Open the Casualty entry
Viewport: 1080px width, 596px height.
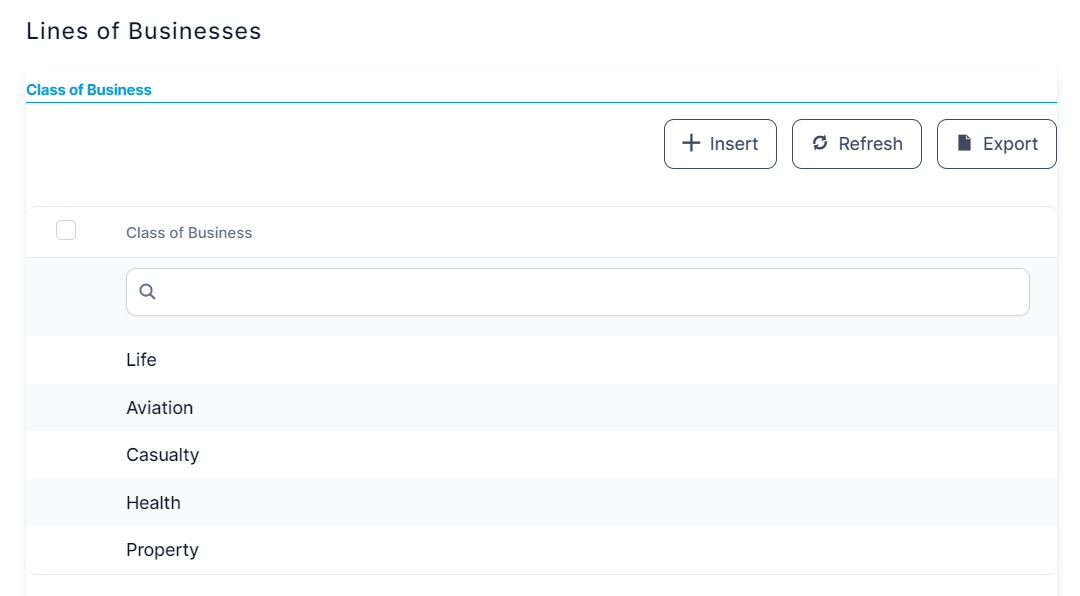pyautogui.click(x=163, y=455)
